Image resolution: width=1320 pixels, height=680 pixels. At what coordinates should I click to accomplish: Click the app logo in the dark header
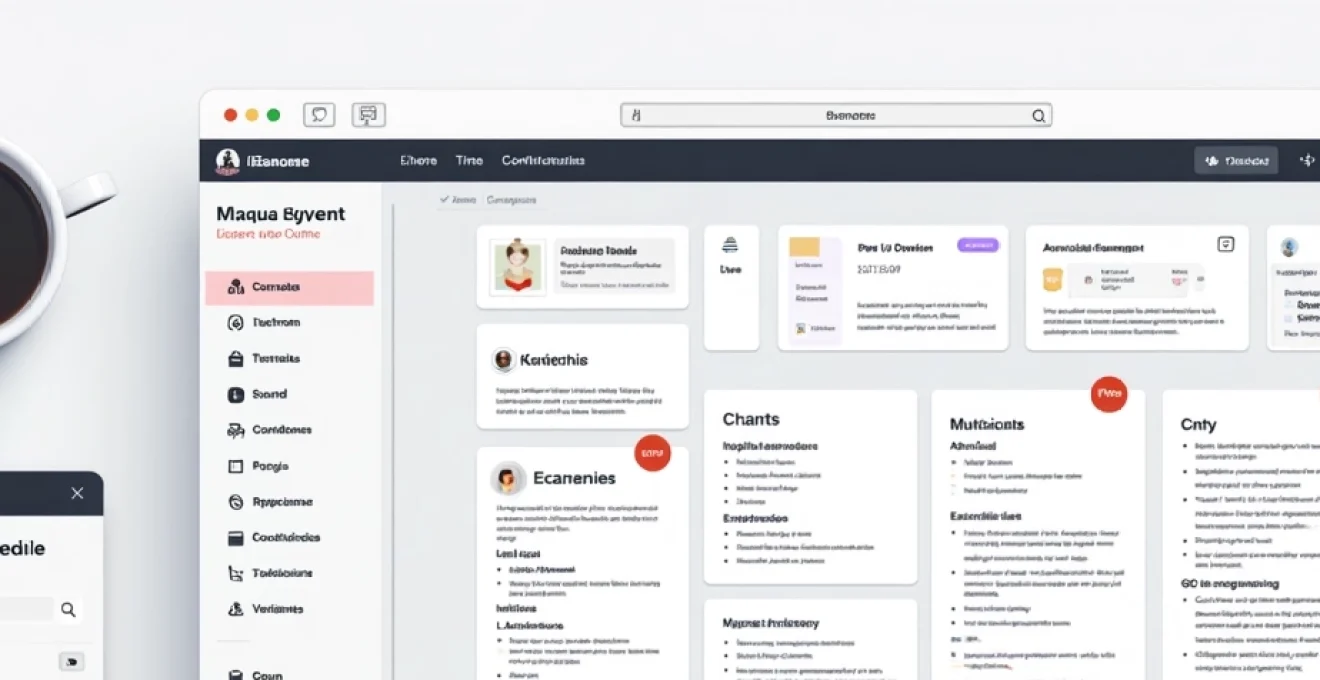point(228,160)
